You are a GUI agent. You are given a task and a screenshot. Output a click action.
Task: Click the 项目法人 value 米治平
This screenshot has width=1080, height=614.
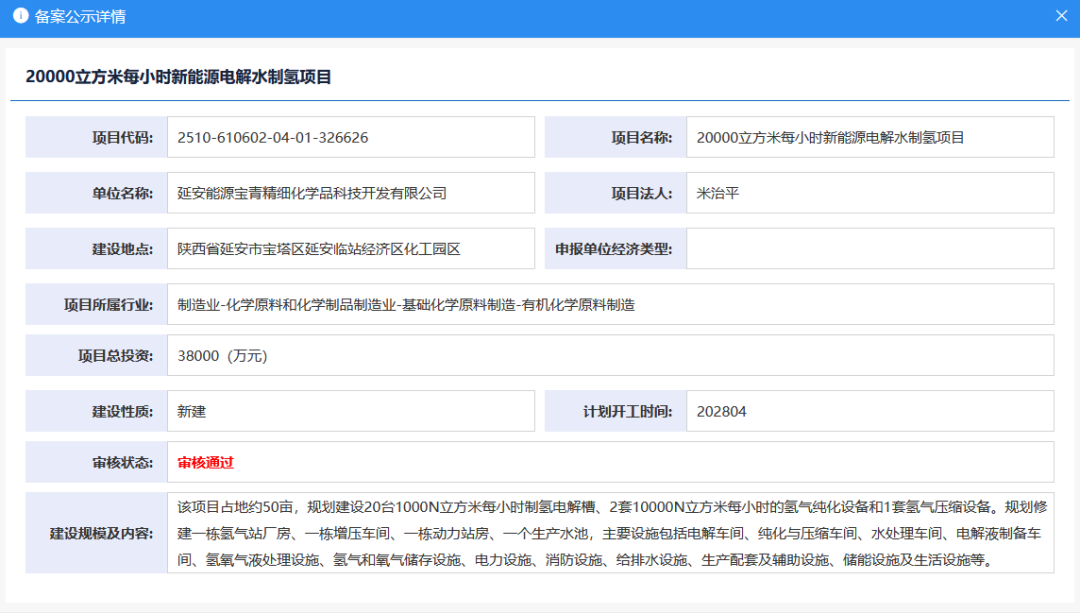click(718, 193)
